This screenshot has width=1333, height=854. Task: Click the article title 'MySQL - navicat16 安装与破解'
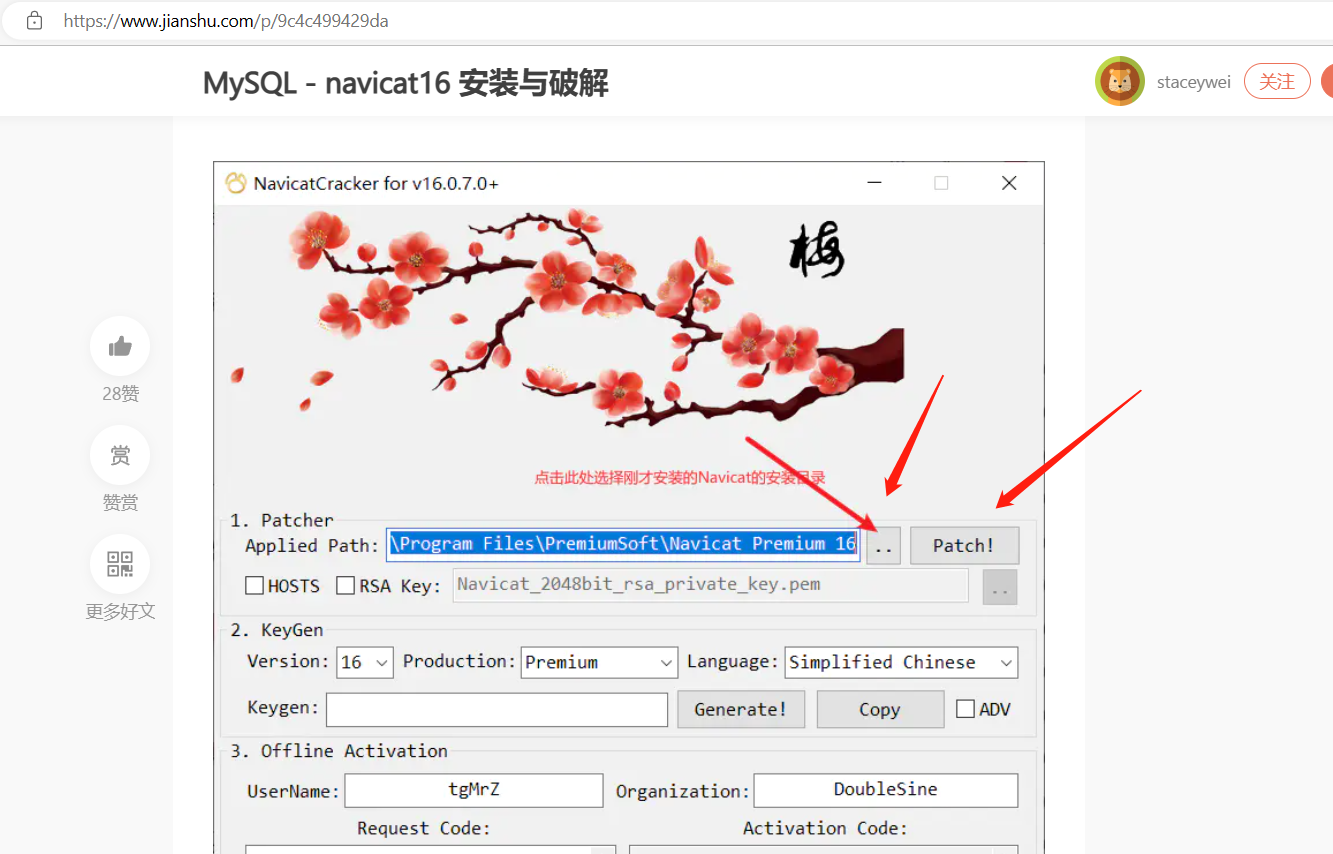[x=405, y=82]
